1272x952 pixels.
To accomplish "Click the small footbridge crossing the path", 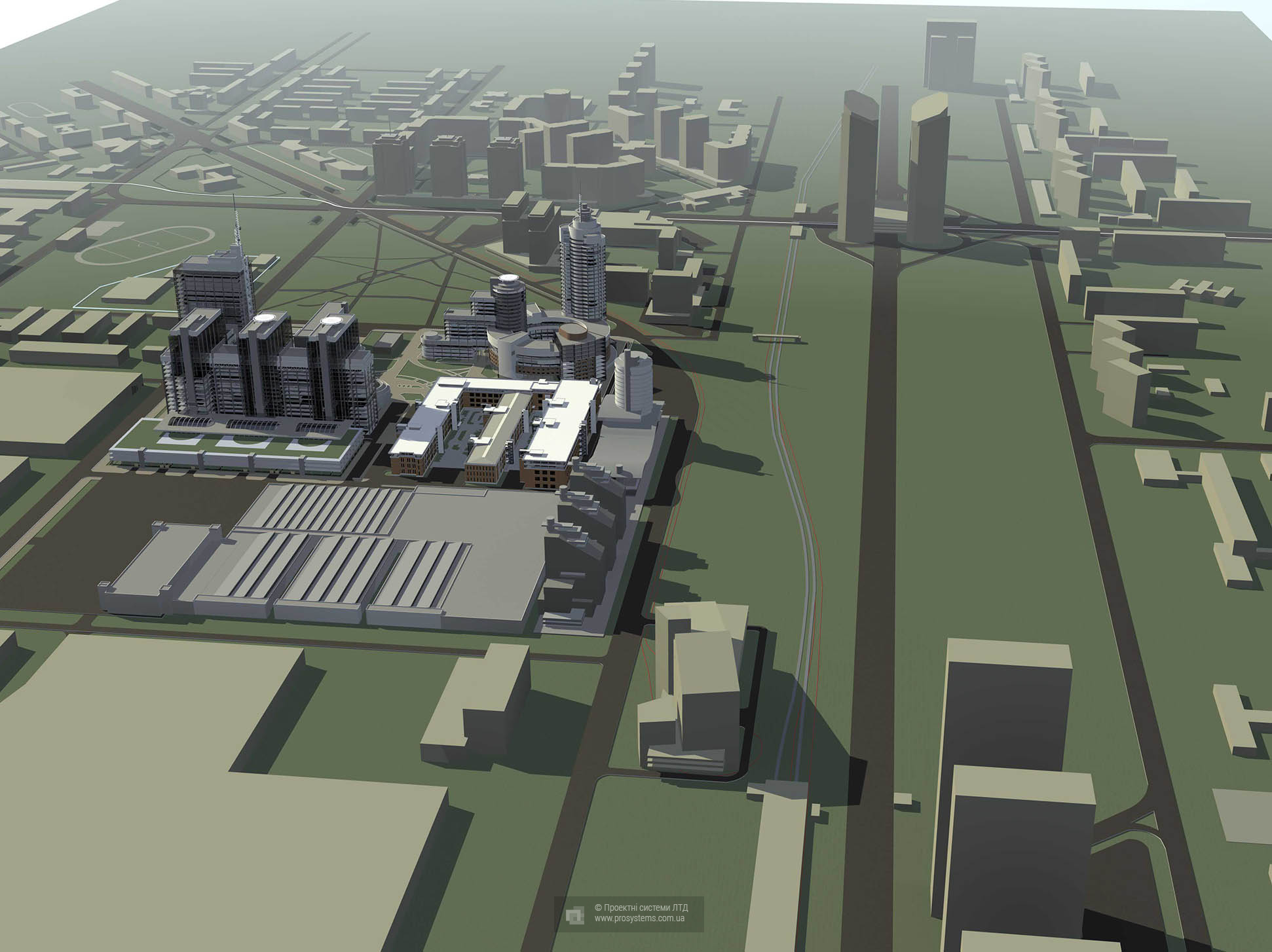I will click(x=777, y=337).
